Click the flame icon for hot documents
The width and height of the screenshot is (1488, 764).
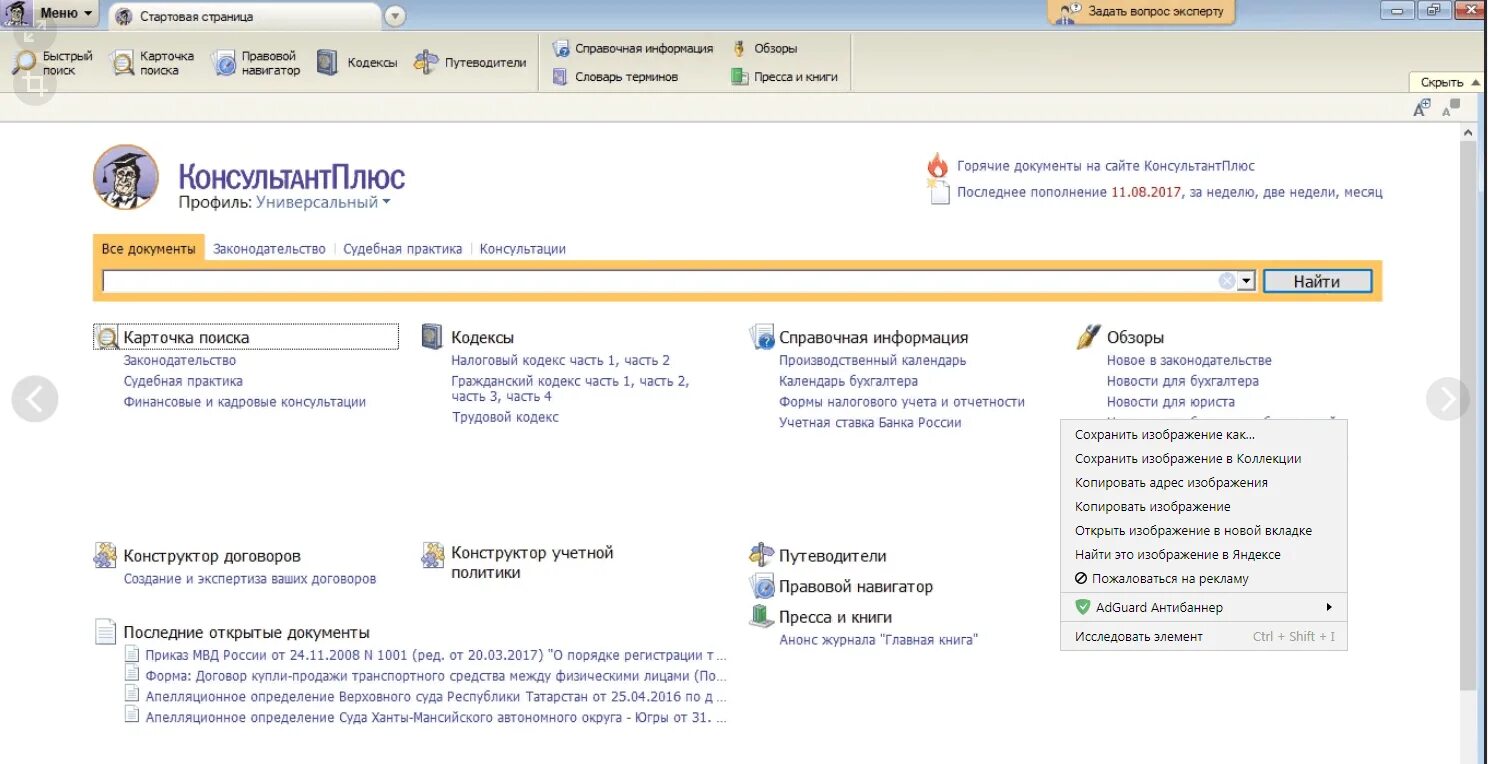937,165
